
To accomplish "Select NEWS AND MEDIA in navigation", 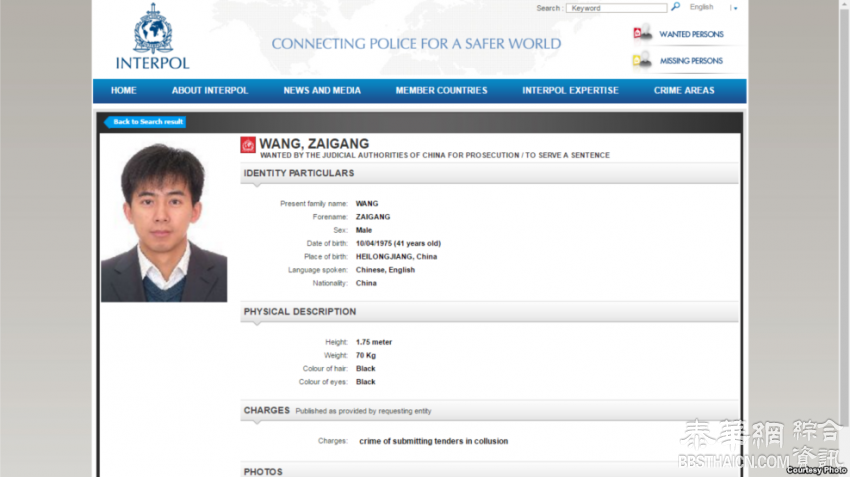I will [322, 91].
